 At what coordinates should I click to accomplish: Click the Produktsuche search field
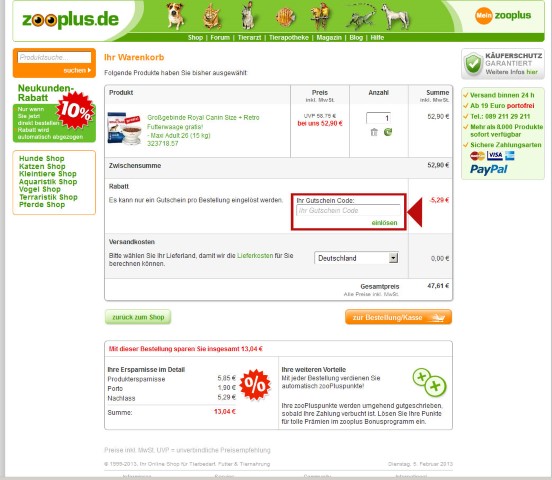click(55, 57)
